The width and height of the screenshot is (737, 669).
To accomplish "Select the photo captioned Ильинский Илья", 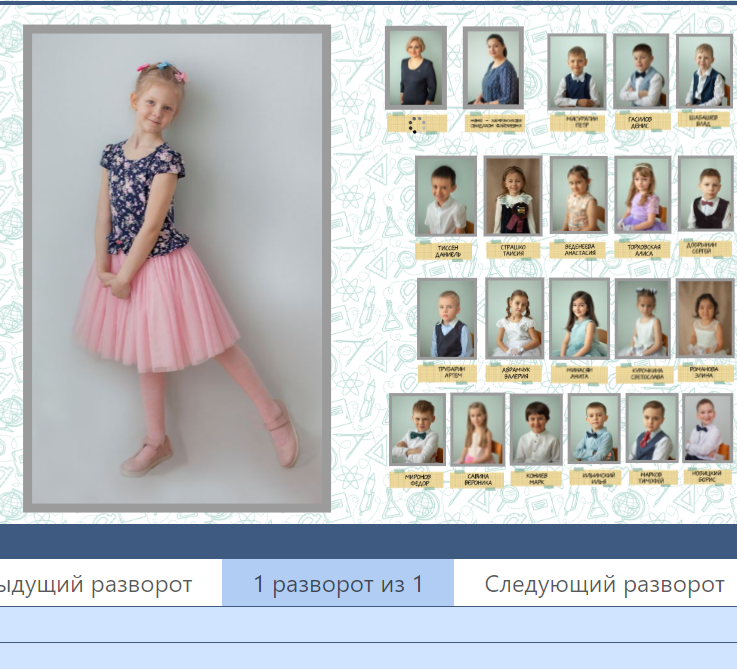I will tap(594, 429).
